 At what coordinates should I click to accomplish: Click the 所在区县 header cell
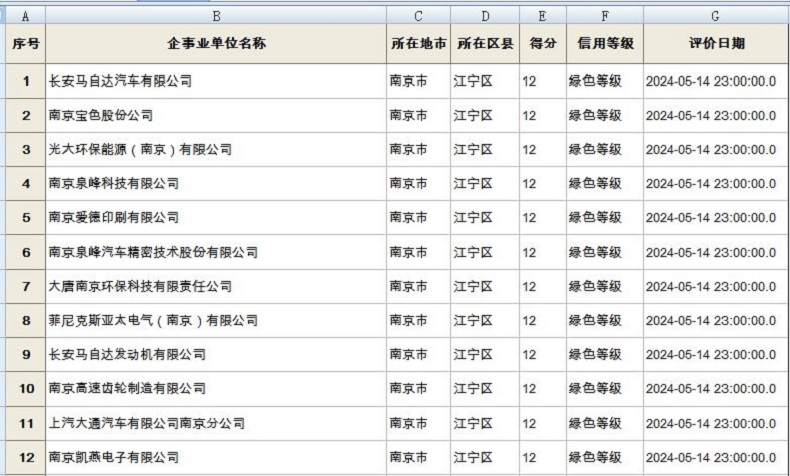coord(485,43)
